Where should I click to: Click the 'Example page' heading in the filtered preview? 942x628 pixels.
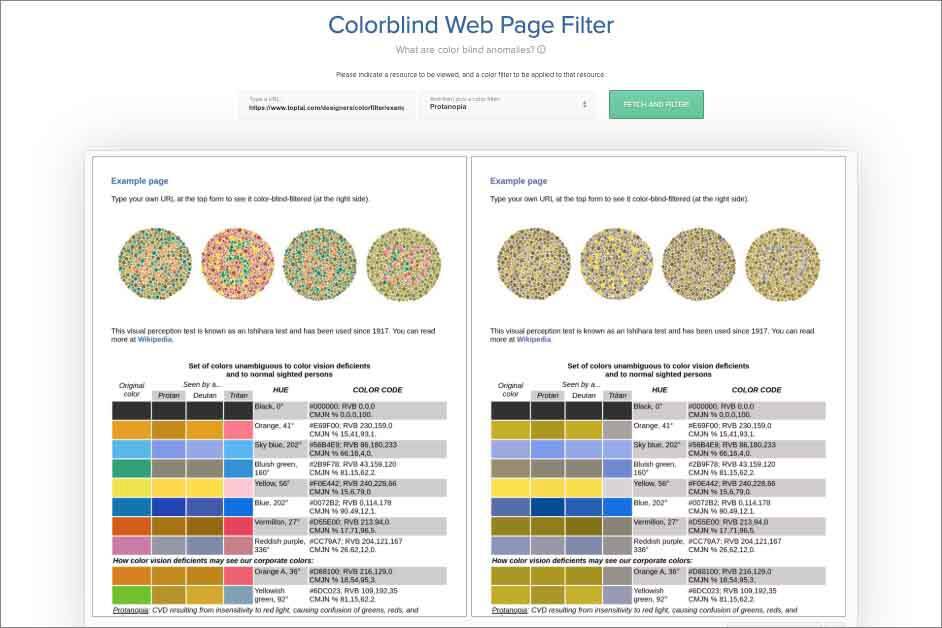tap(518, 181)
